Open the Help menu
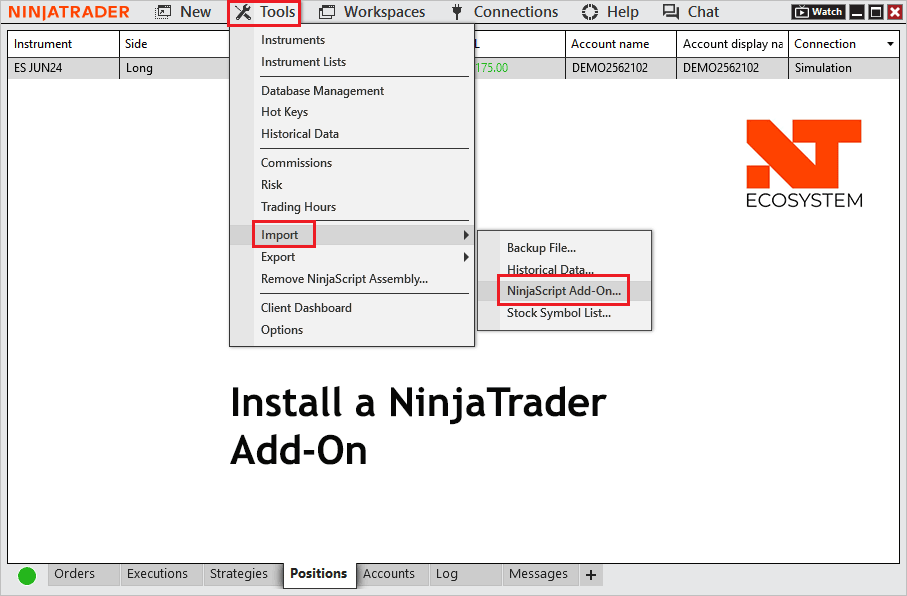Viewport: 907px width, 596px height. (x=622, y=12)
